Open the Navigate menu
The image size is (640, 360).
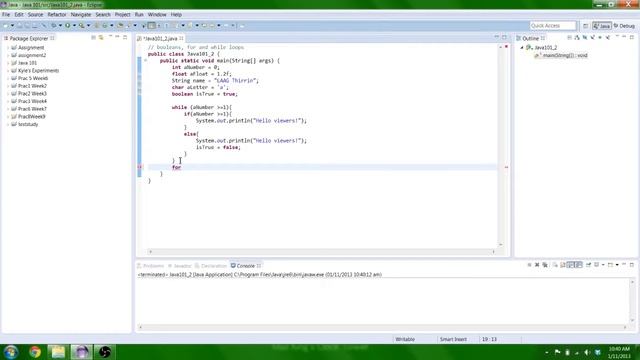[x=81, y=15]
